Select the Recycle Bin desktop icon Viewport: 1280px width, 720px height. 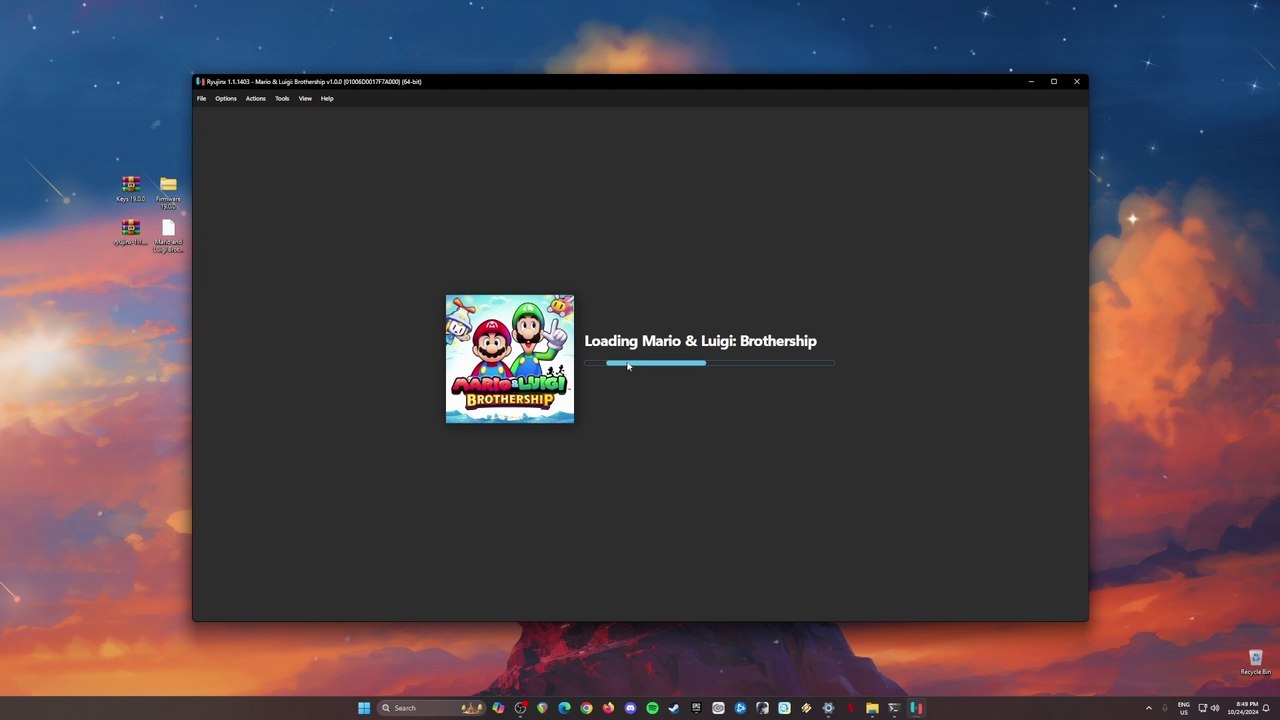[x=1256, y=662]
